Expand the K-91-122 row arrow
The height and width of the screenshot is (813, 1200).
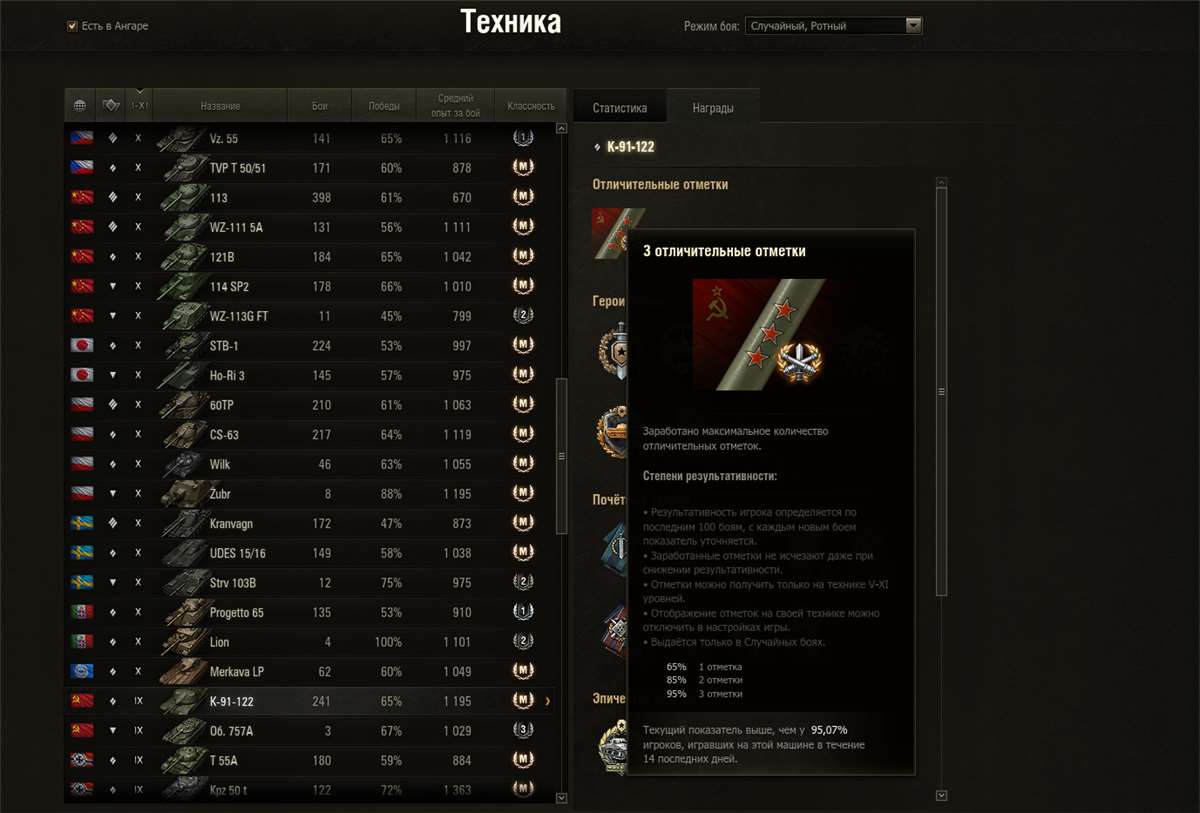(547, 702)
